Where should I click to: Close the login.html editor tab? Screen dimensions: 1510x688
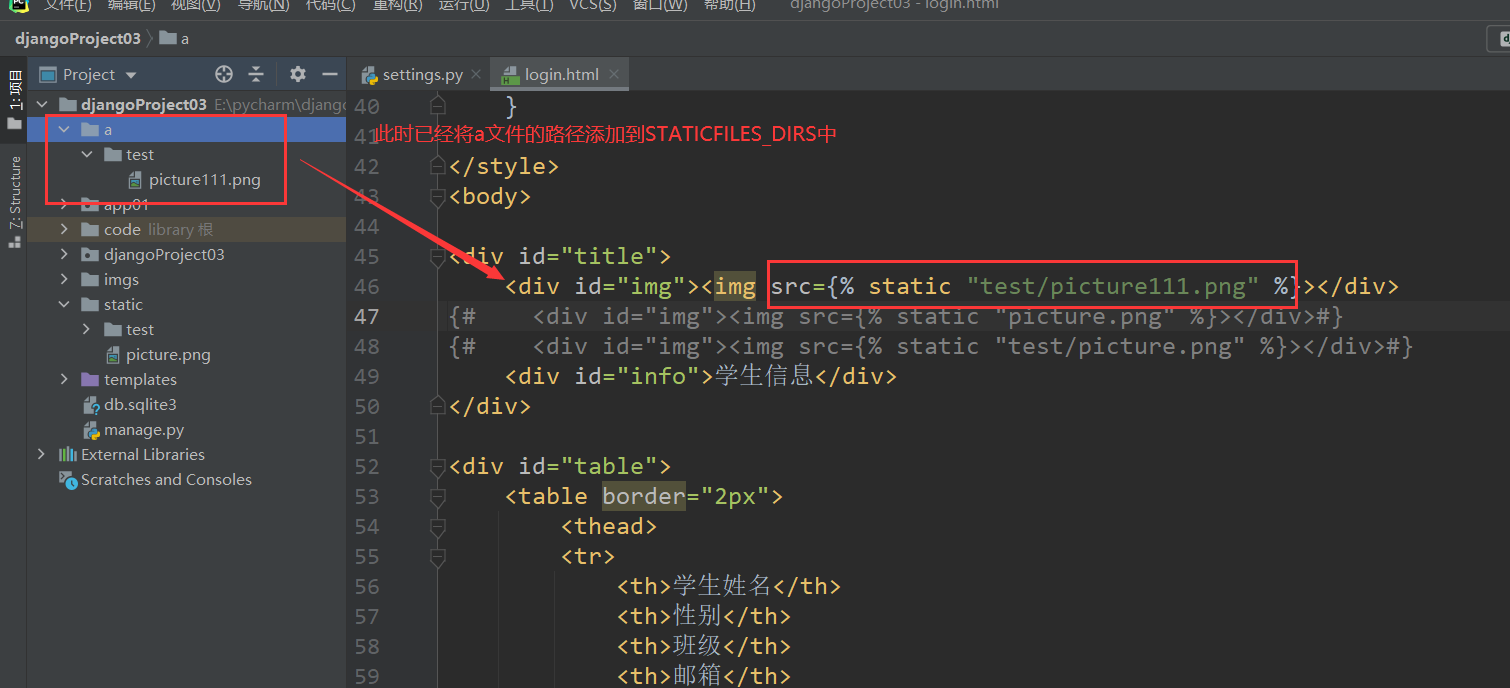coord(613,74)
